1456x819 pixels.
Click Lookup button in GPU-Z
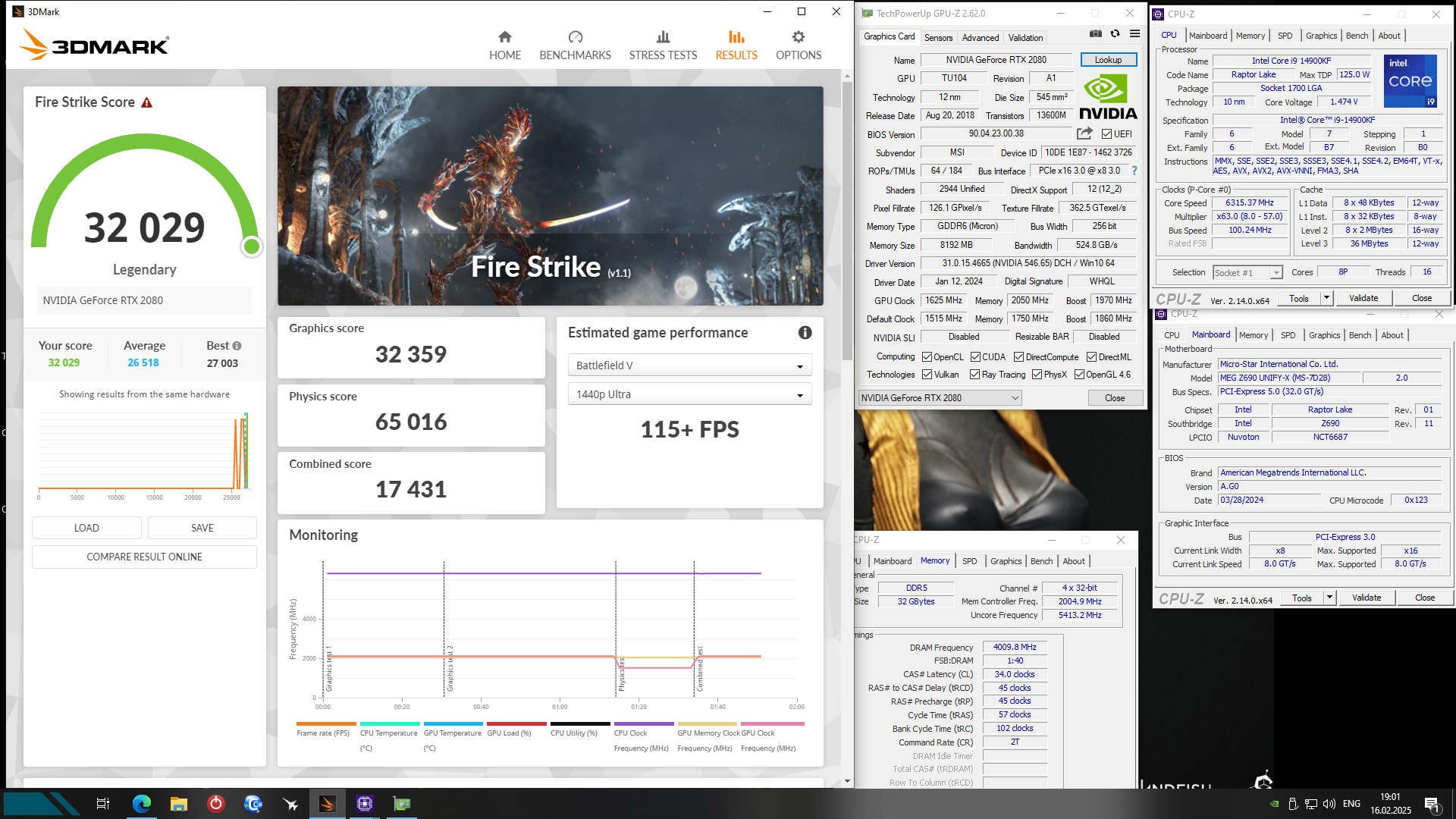[x=1108, y=60]
